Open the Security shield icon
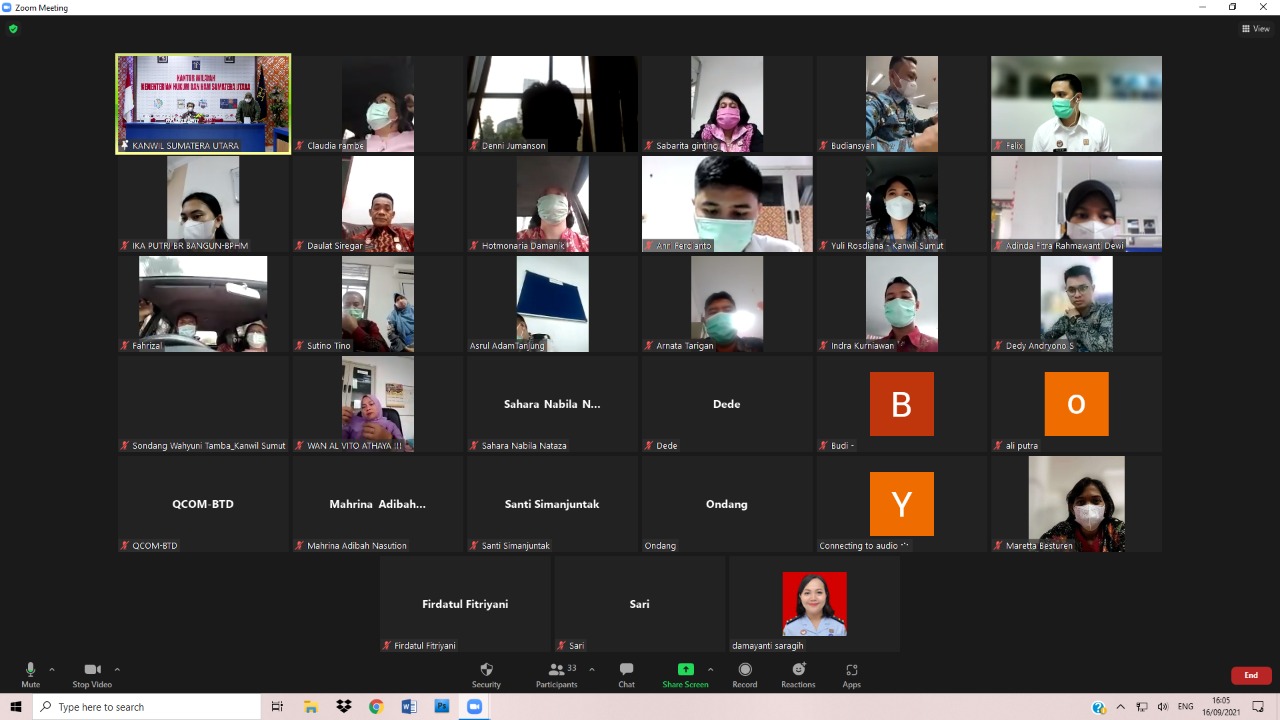This screenshot has width=1280, height=720. 486,675
